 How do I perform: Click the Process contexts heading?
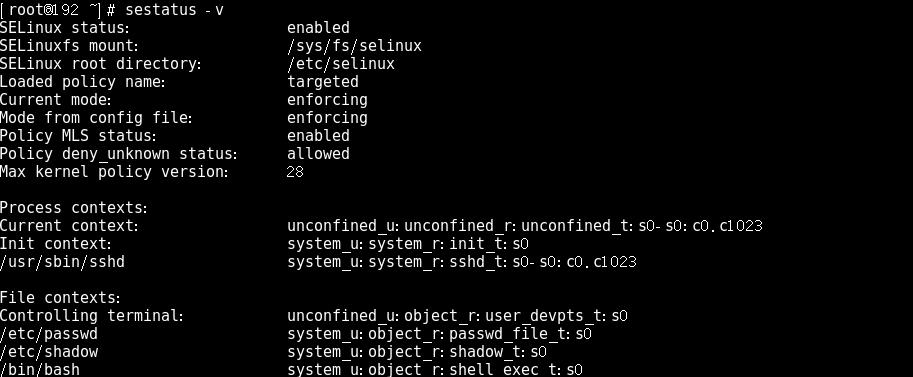click(x=74, y=208)
